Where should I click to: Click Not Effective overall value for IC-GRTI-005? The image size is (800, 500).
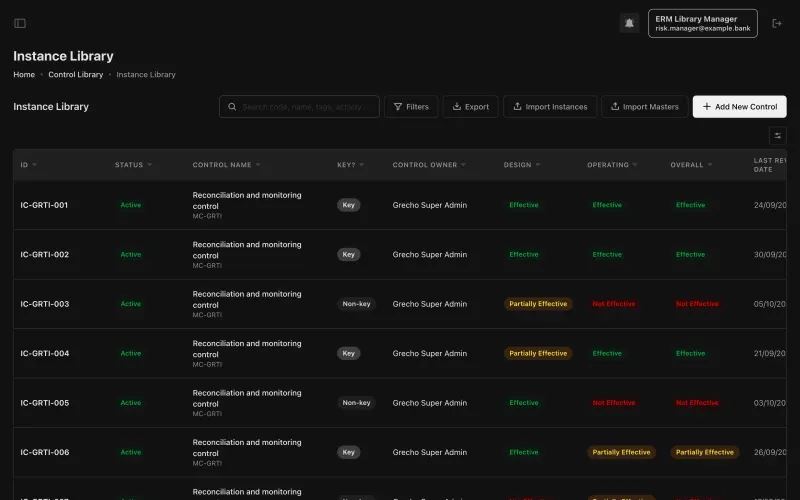click(x=697, y=403)
